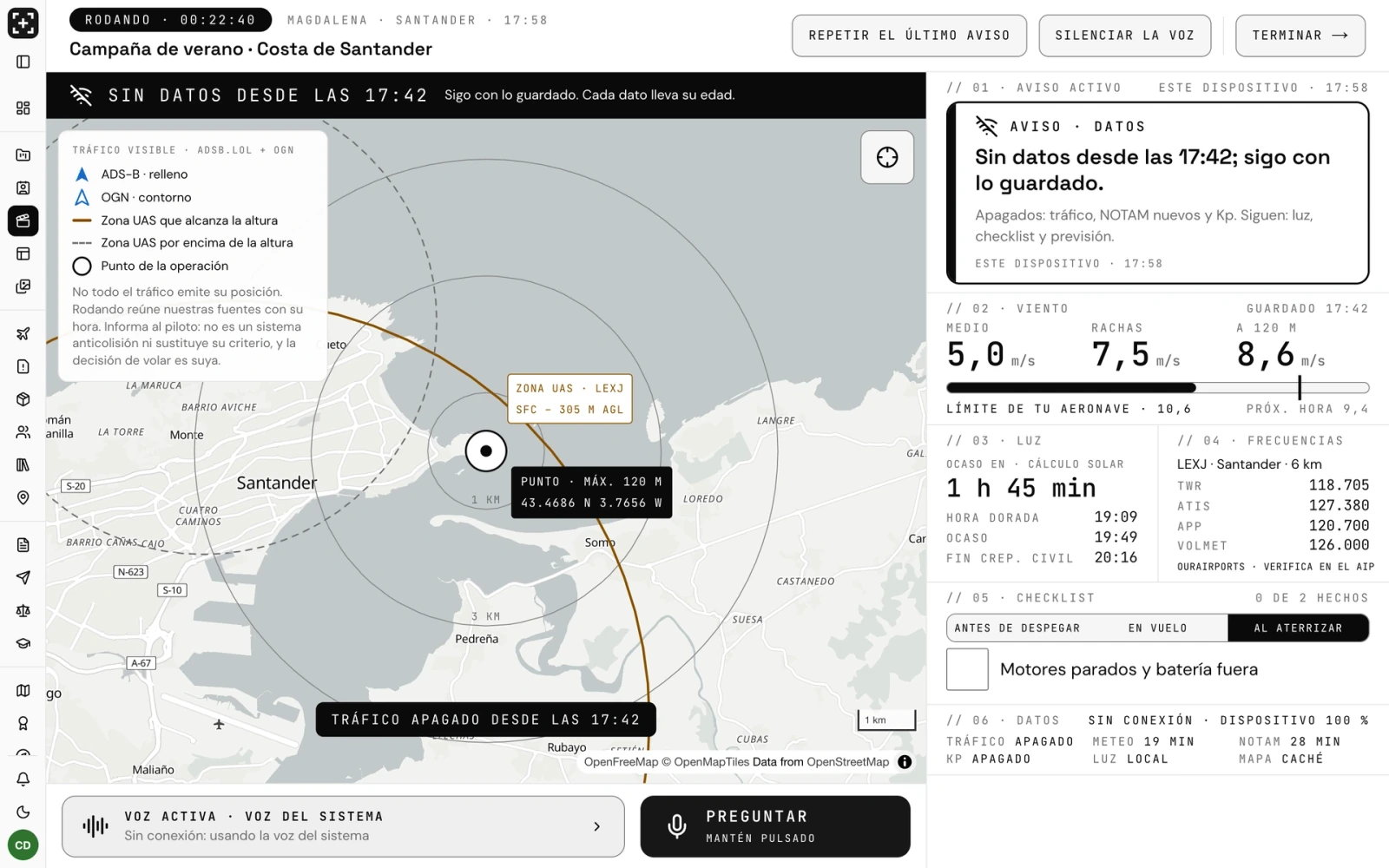This screenshot has height=868, width=1389.
Task: Click the 'Terminar' button
Action: pyautogui.click(x=1300, y=36)
